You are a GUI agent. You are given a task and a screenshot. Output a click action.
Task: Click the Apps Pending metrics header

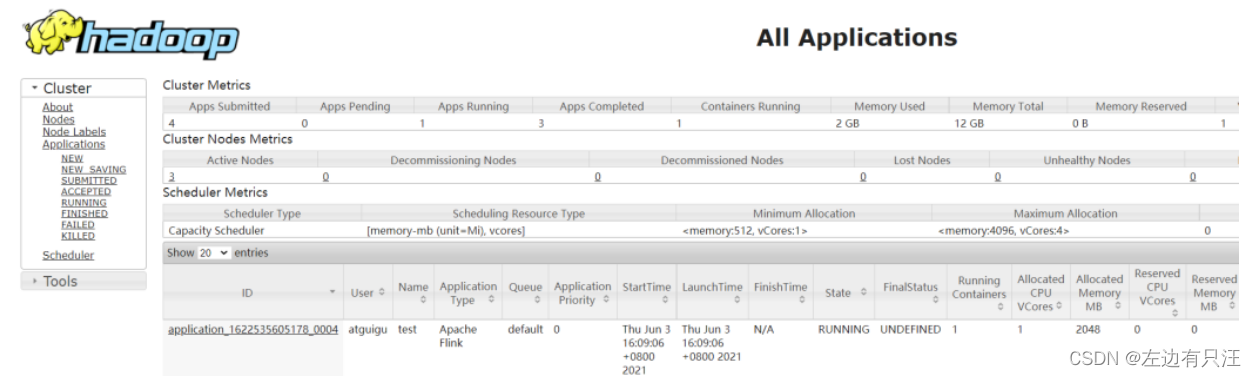[354, 106]
